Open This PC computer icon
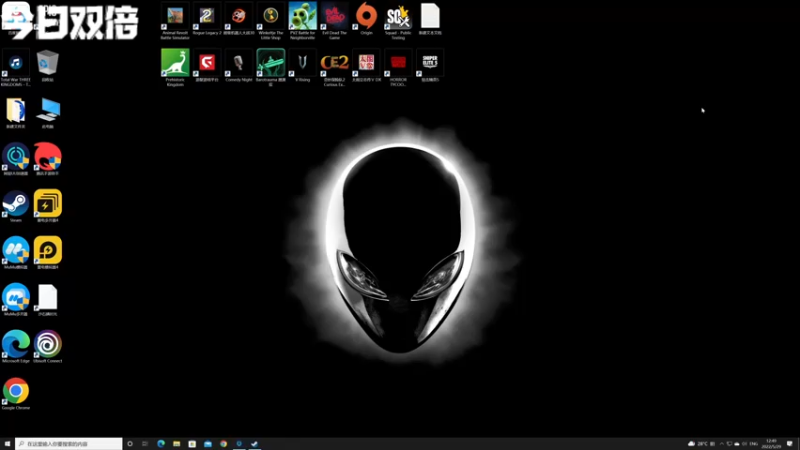Screen dimensions: 800x450 (47, 113)
